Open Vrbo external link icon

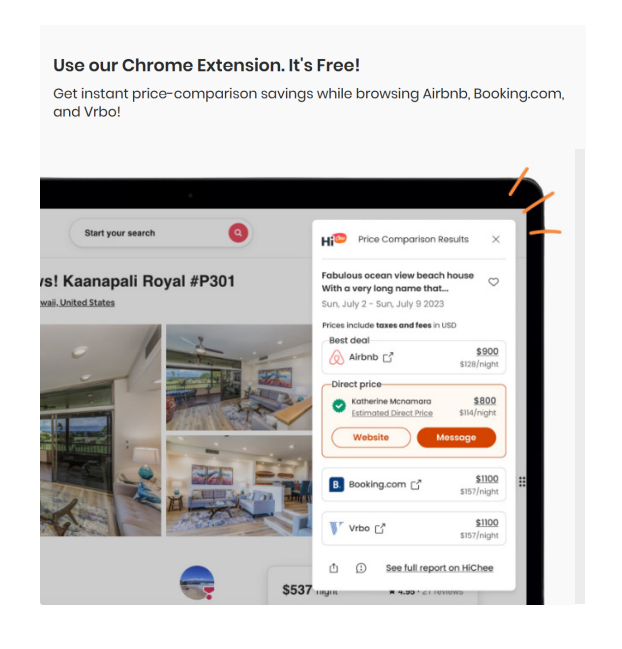(x=379, y=529)
